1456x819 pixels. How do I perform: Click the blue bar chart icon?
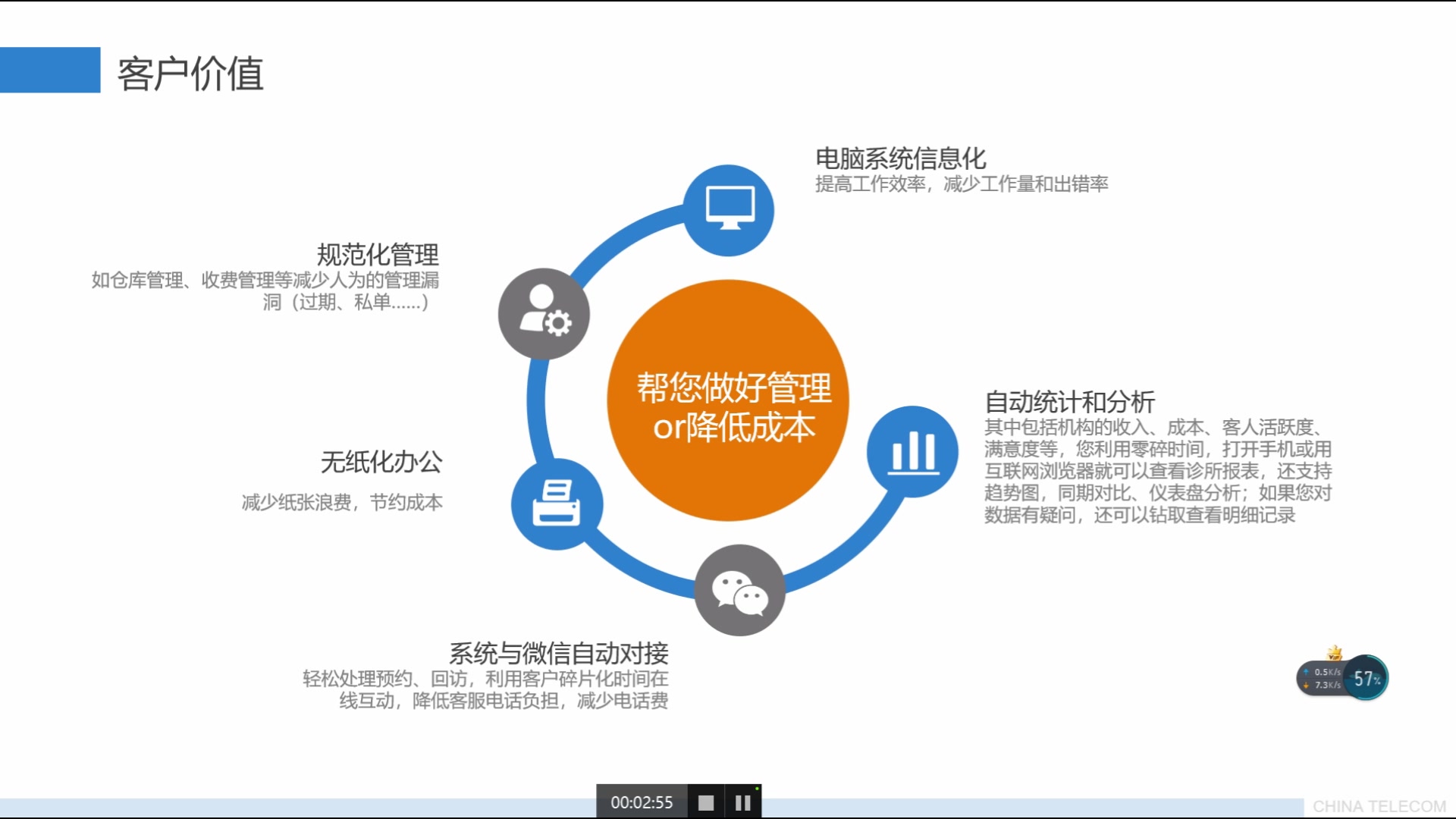click(912, 451)
